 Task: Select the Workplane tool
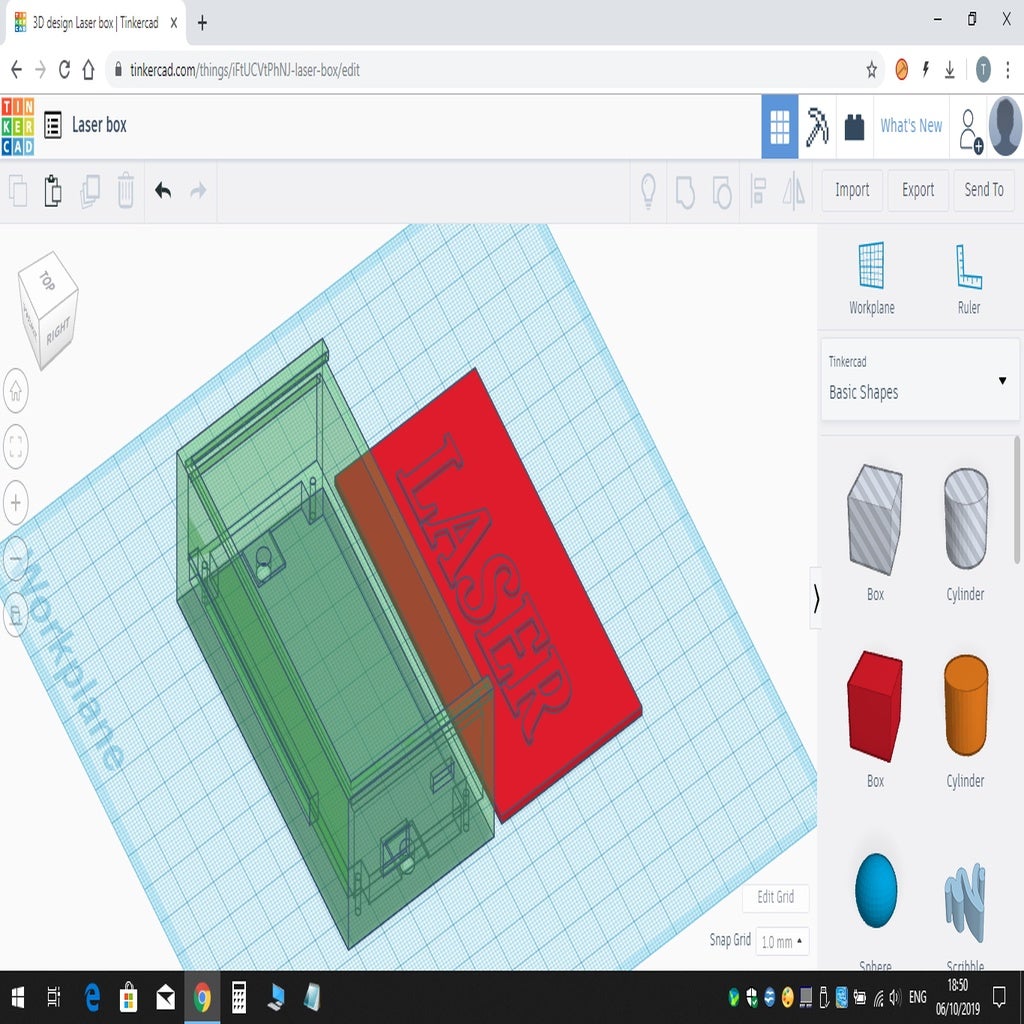click(871, 277)
